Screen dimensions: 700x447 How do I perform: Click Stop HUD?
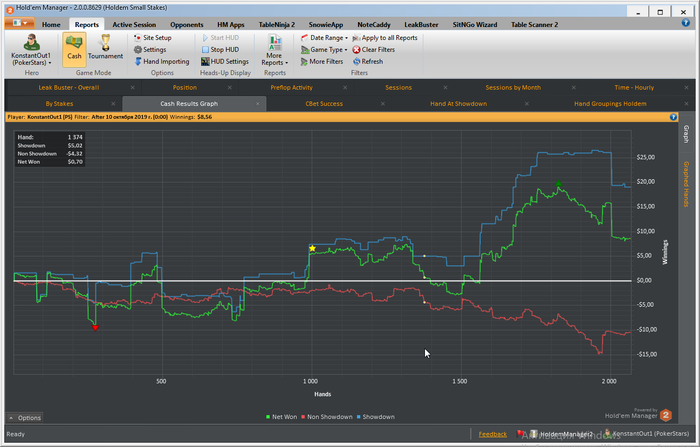tap(220, 50)
